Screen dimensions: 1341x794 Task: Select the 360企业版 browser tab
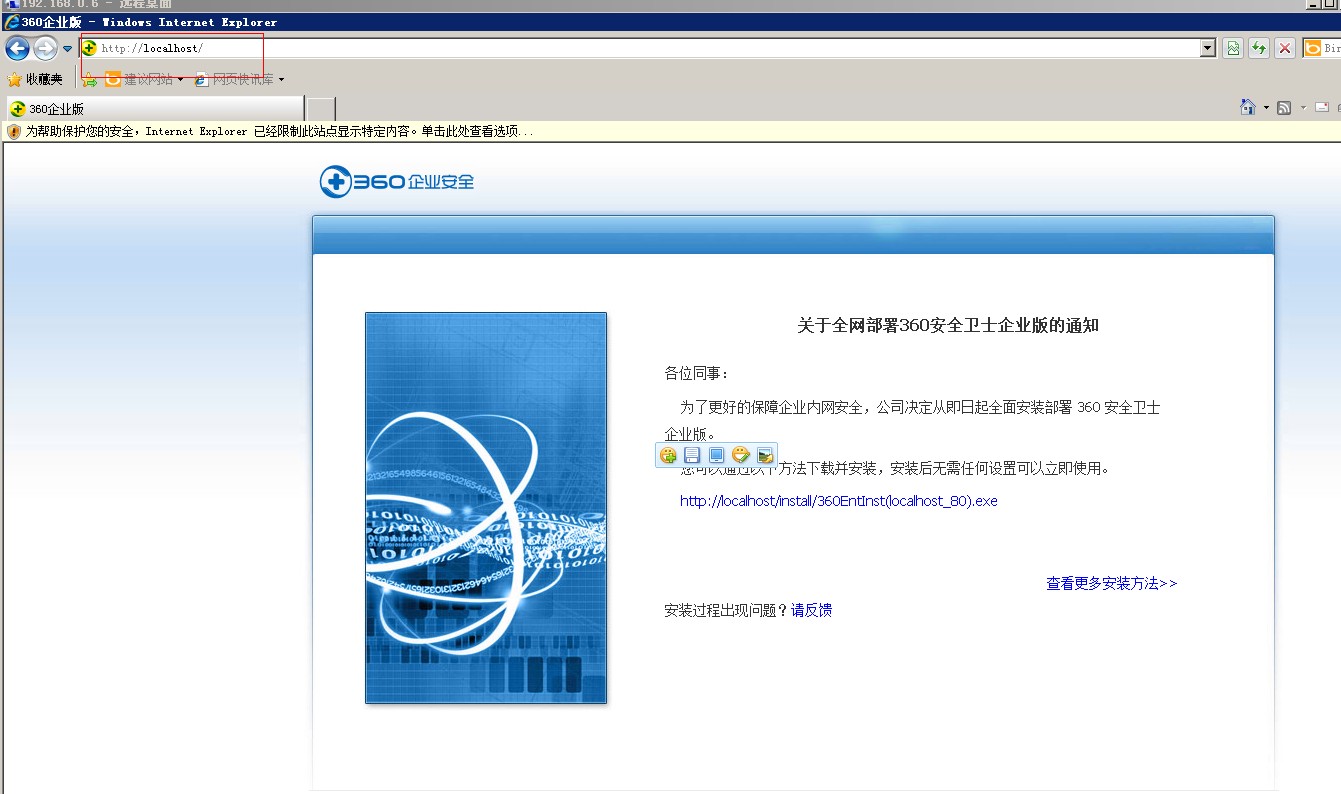tap(155, 109)
